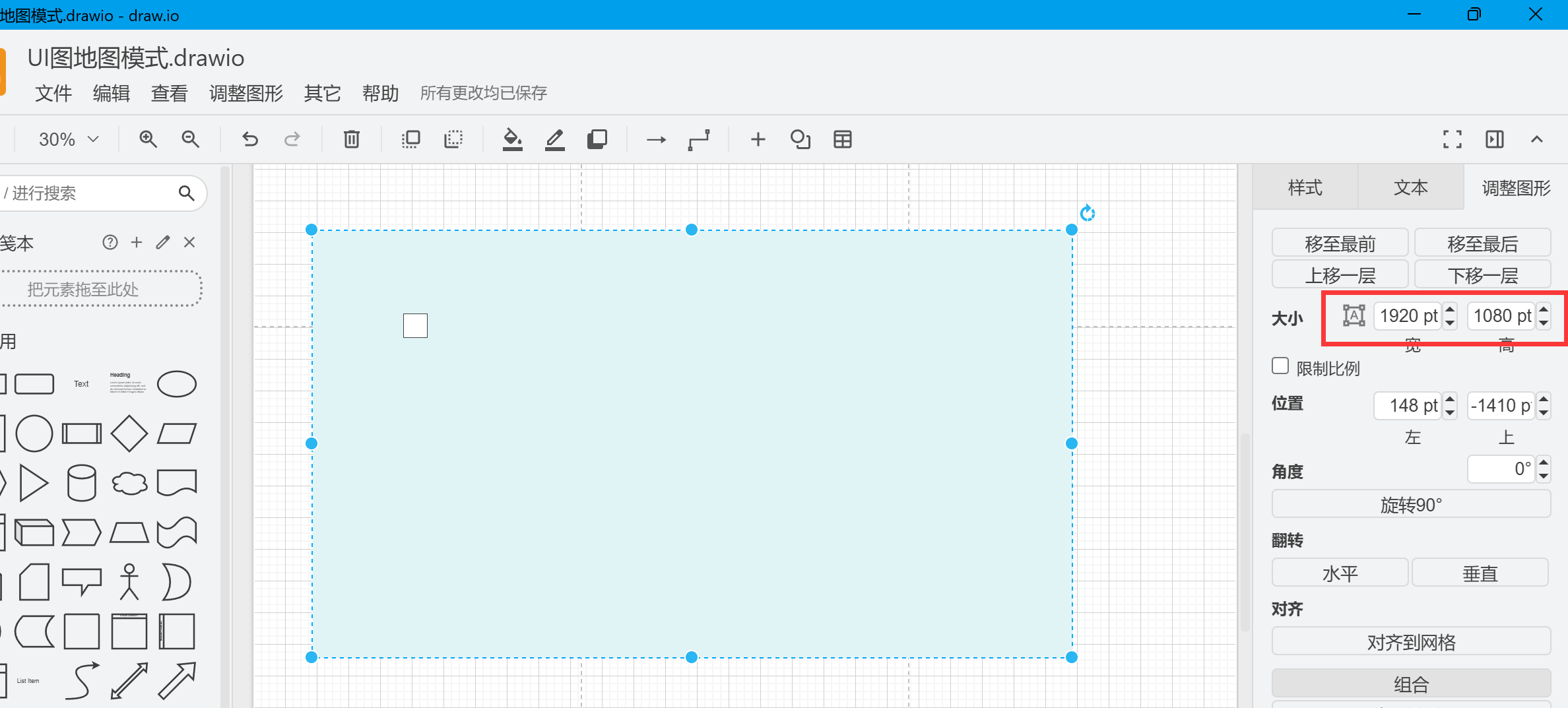
Task: Click the To Front toolbar icon
Action: coord(410,139)
